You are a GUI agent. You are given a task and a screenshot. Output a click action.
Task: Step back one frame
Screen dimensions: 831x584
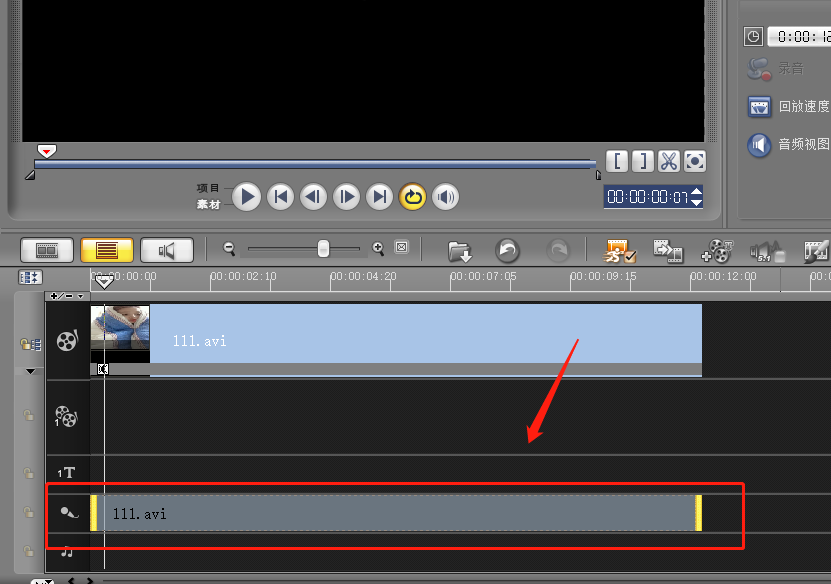313,197
